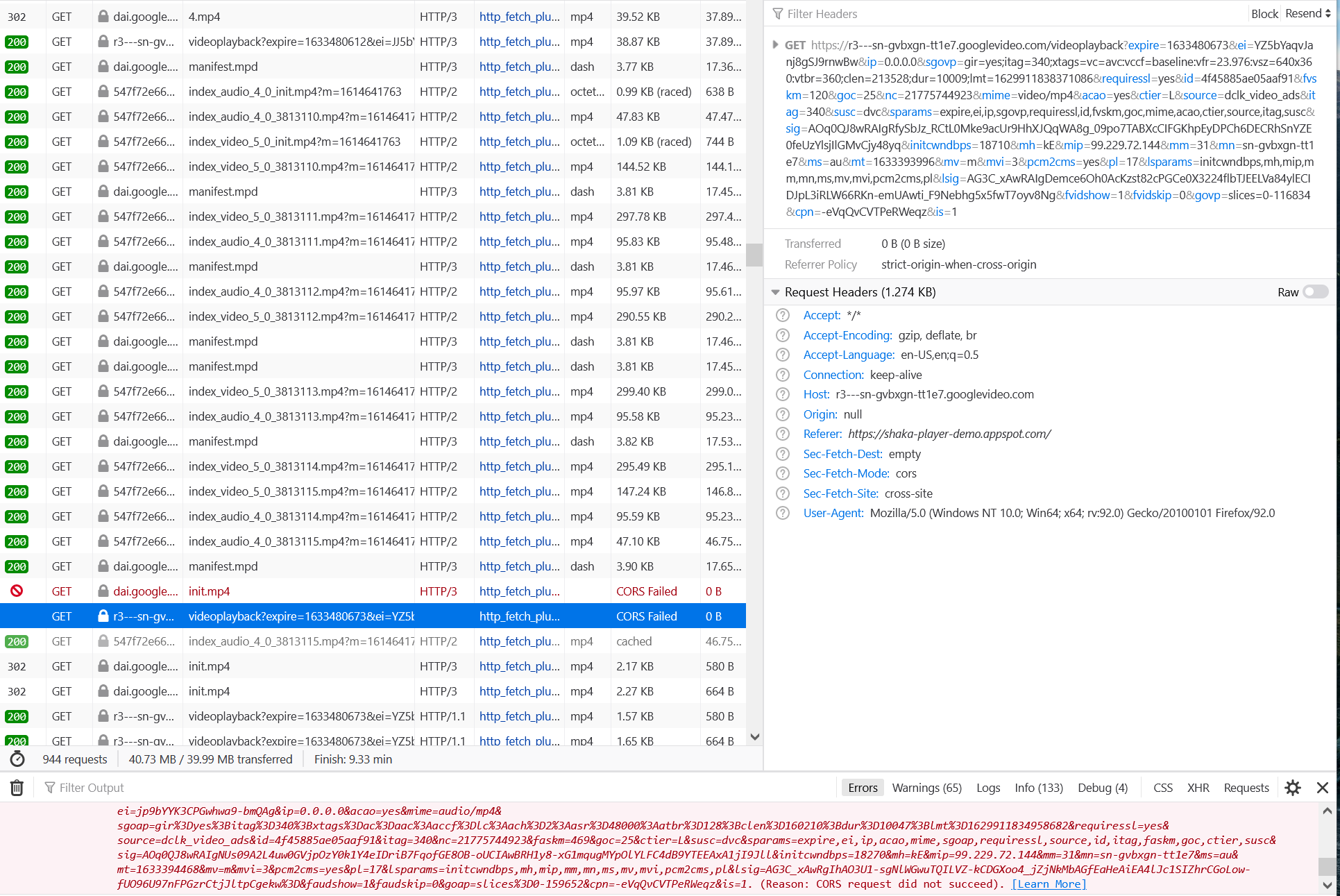Switch to the XHR console tab
This screenshot has width=1340, height=896.
[x=1198, y=788]
